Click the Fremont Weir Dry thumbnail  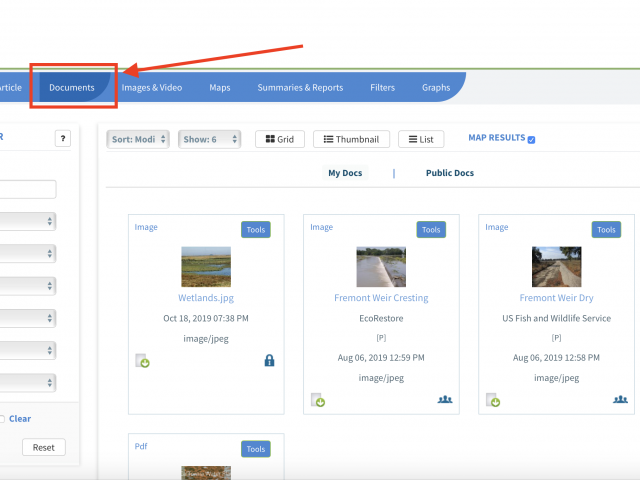[x=556, y=267]
